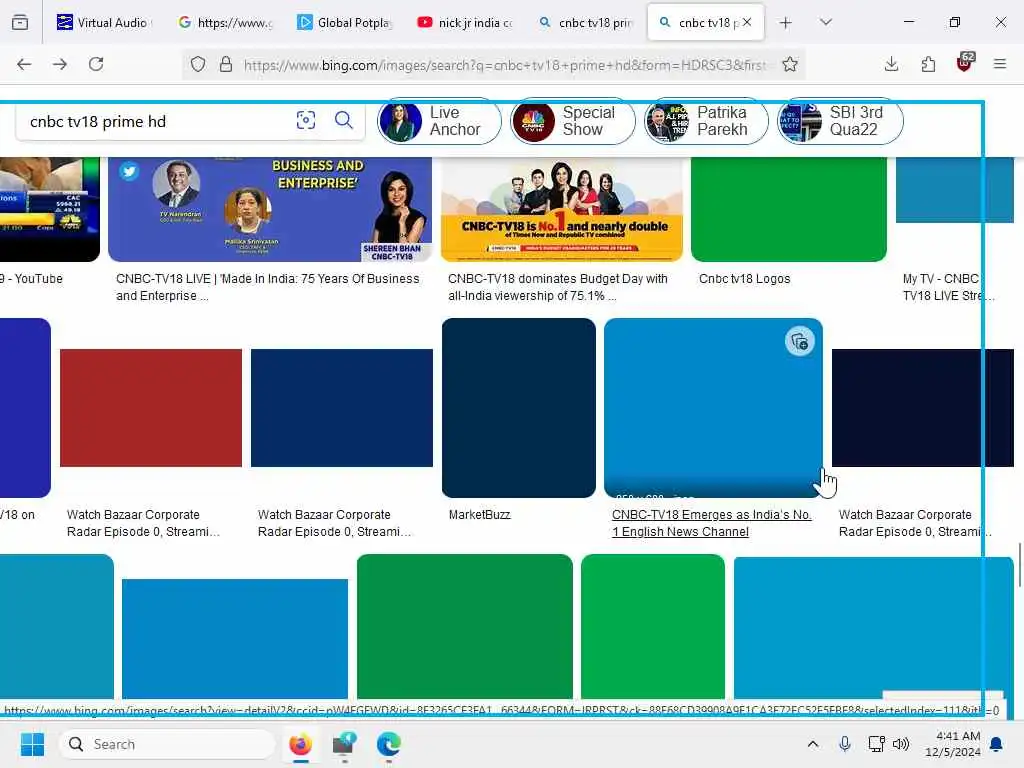The image size is (1024, 768).
Task: Save image using collection icon on thumbnail
Action: (799, 342)
